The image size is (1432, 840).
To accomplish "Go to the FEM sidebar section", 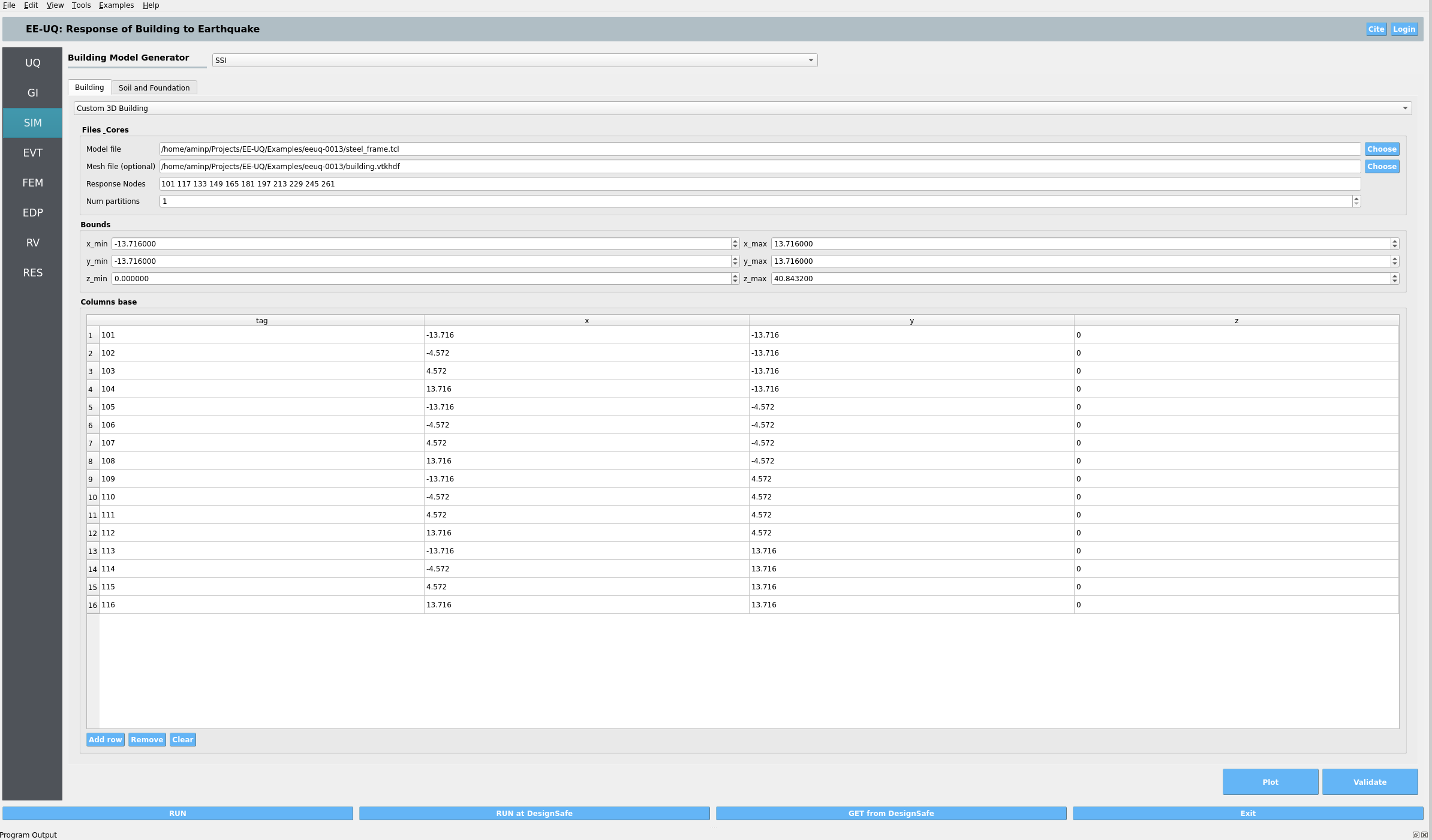I will (x=32, y=183).
